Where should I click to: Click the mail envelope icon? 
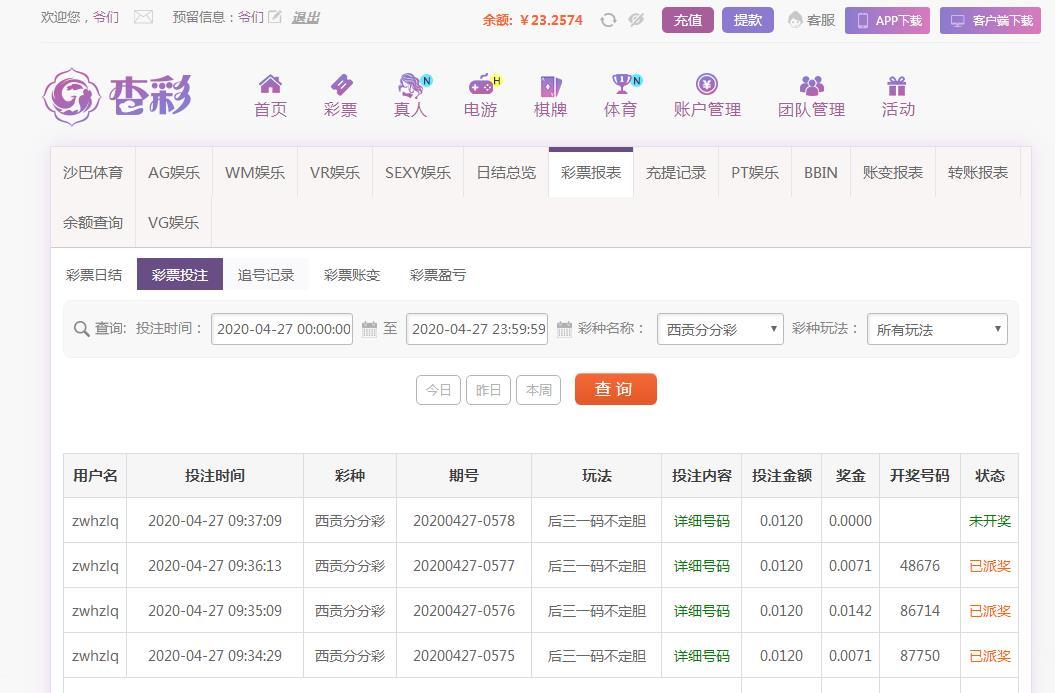tap(144, 17)
